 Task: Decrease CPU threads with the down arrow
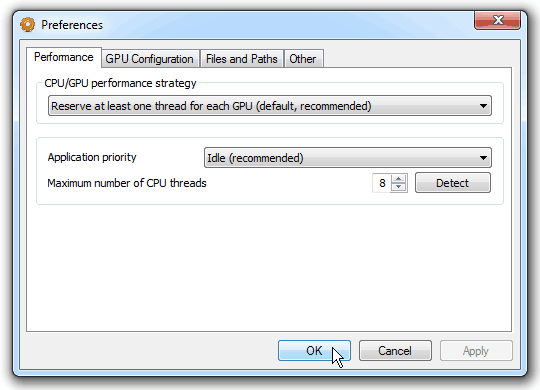[399, 187]
